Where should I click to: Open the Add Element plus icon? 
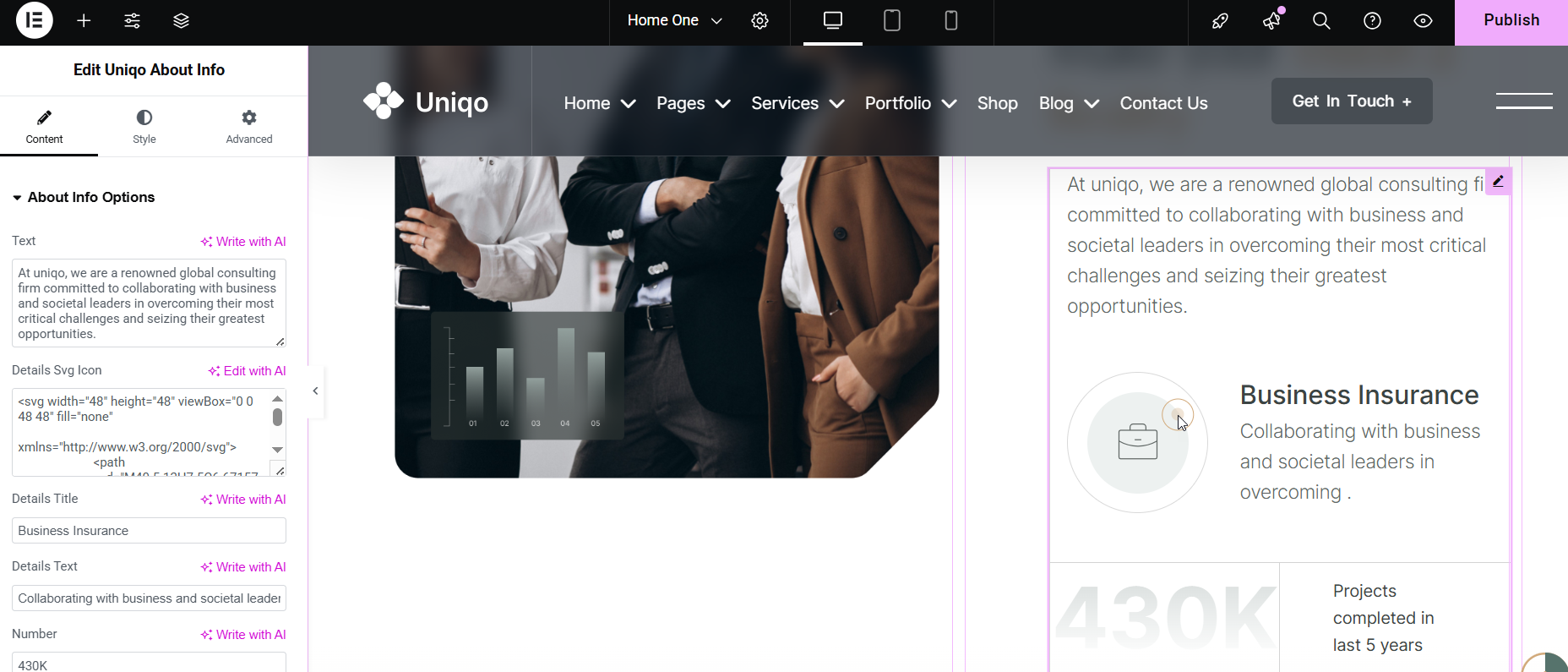(x=84, y=21)
